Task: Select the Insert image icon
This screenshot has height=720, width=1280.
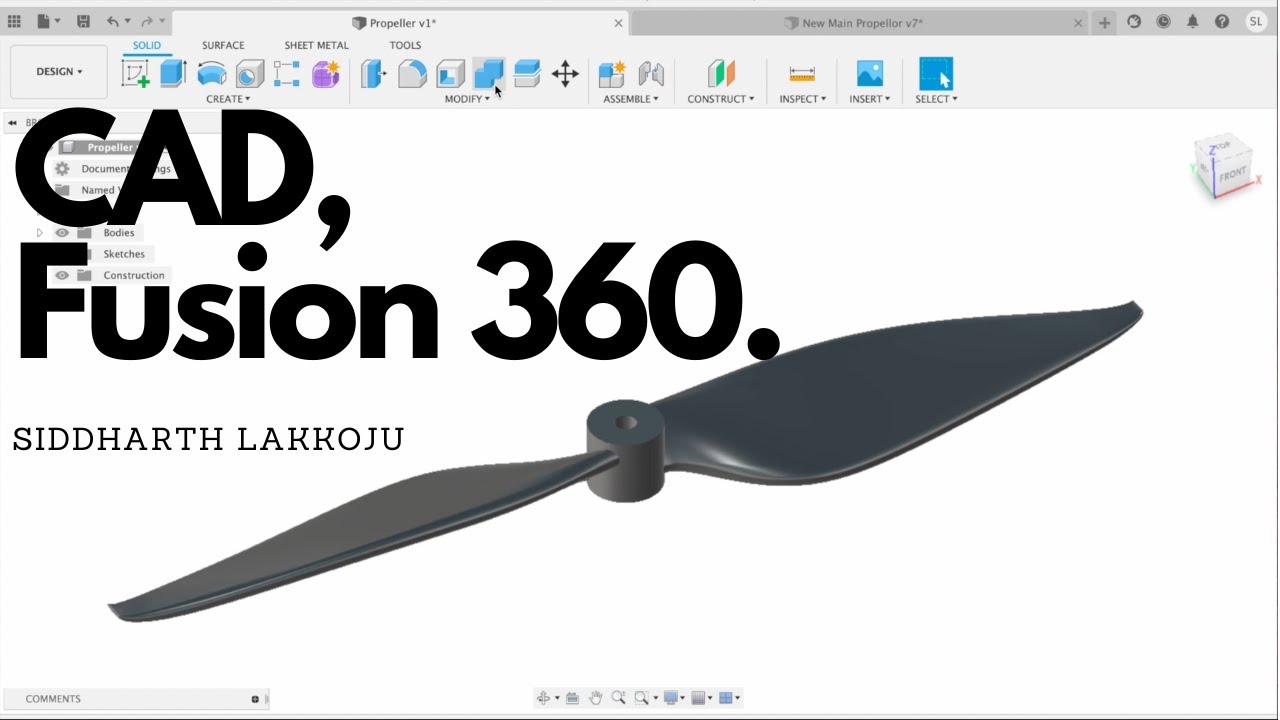Action: 870,73
